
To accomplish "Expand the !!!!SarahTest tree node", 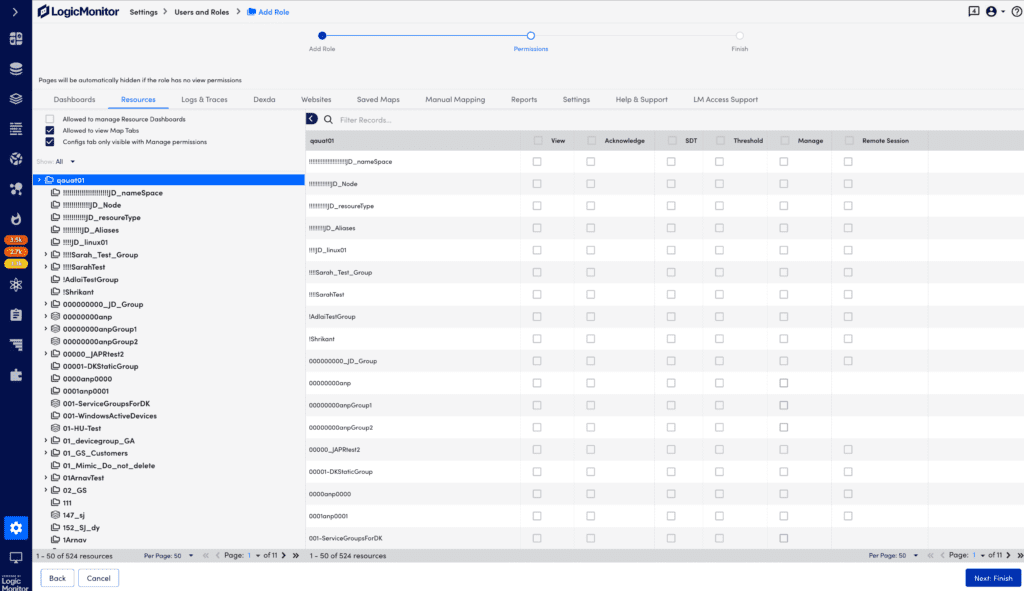I will (x=46, y=267).
